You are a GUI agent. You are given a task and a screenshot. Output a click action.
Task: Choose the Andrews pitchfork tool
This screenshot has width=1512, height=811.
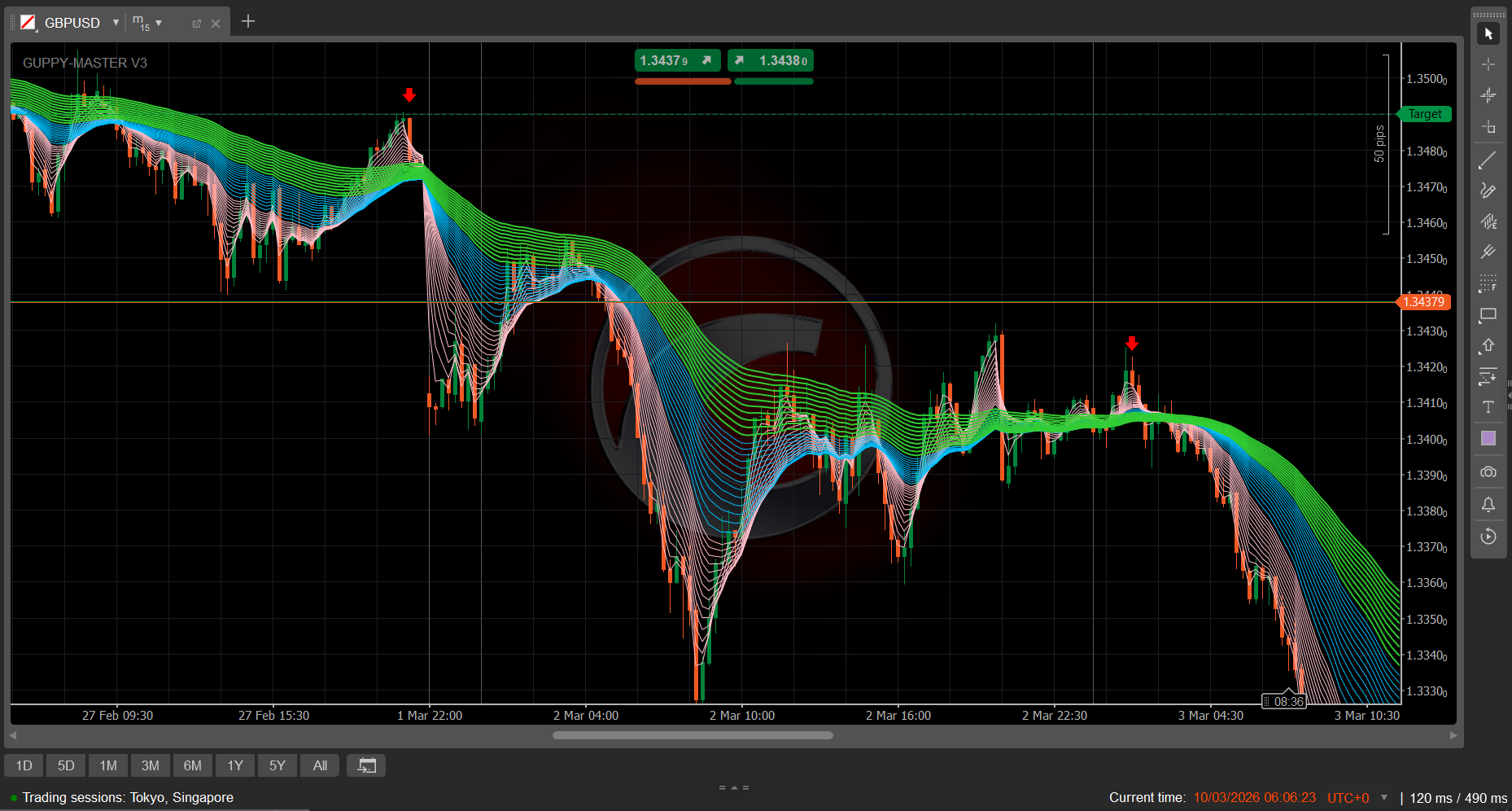coord(1488,252)
